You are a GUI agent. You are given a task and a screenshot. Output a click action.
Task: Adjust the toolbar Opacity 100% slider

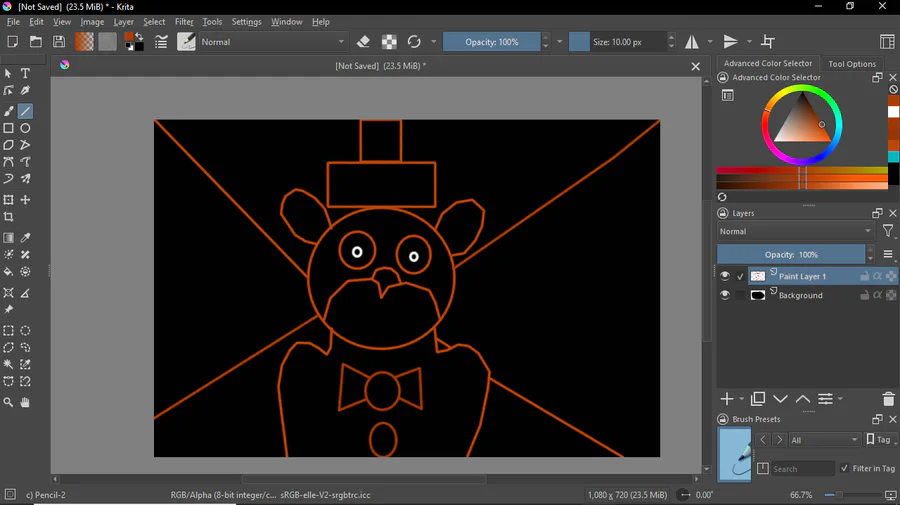point(492,42)
